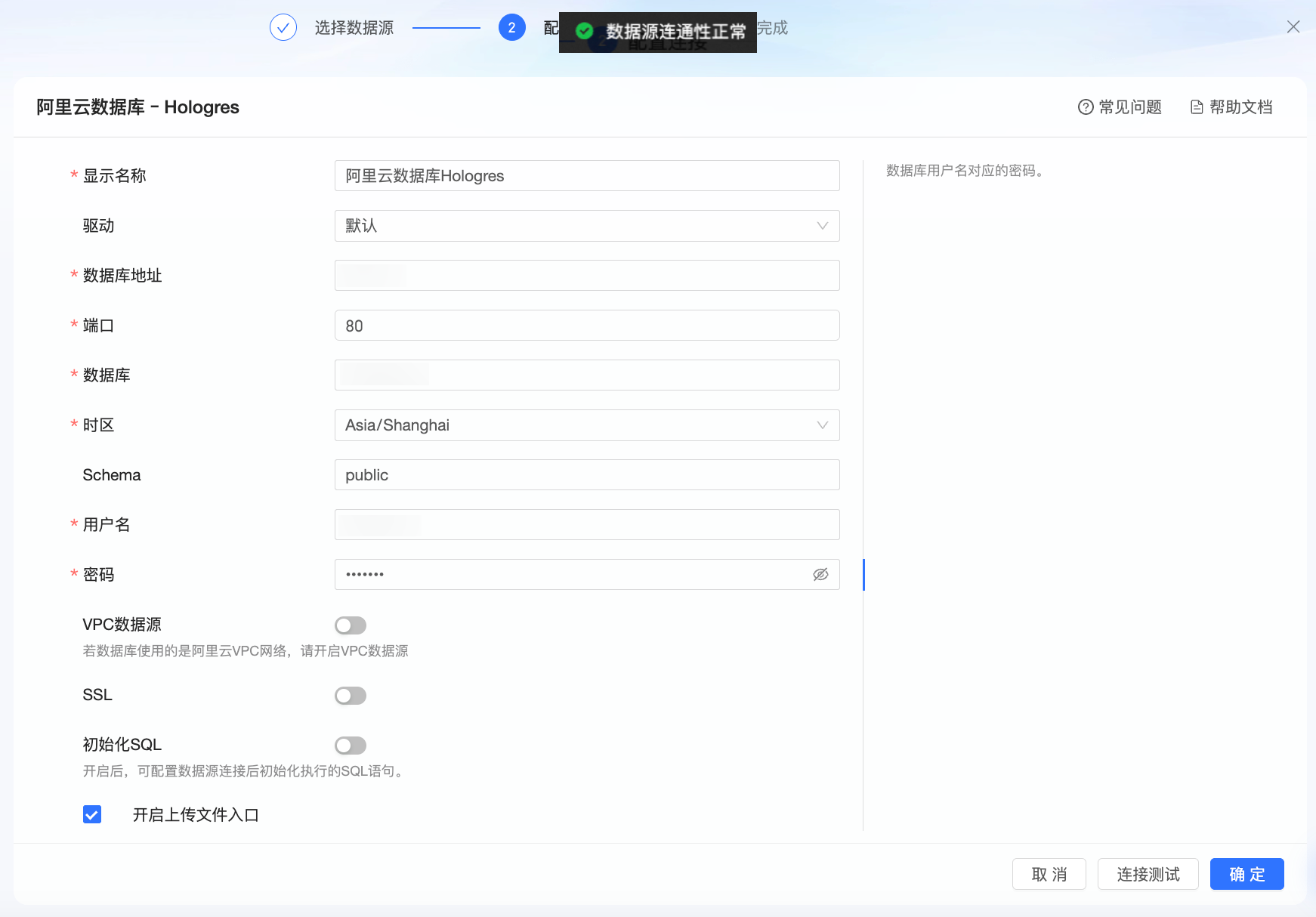1316x917 pixels.
Task: Click the 开启上传文件入口 label
Action: (x=196, y=815)
